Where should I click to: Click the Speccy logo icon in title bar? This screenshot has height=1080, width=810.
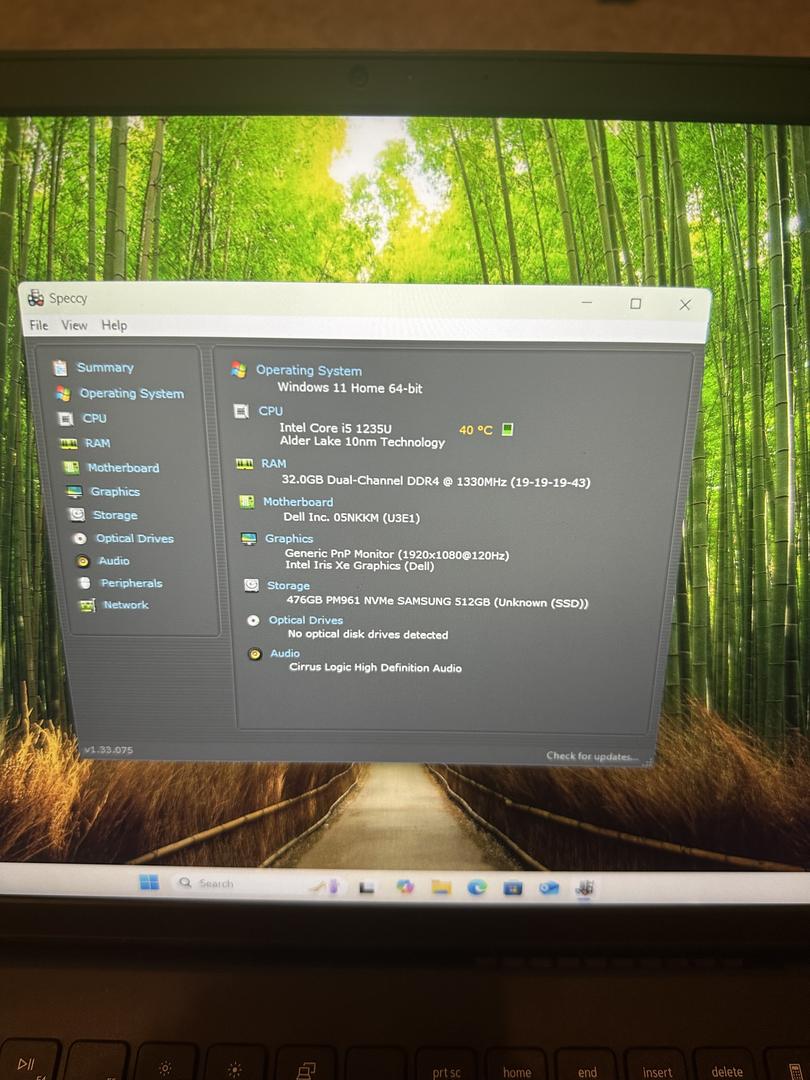[x=36, y=298]
